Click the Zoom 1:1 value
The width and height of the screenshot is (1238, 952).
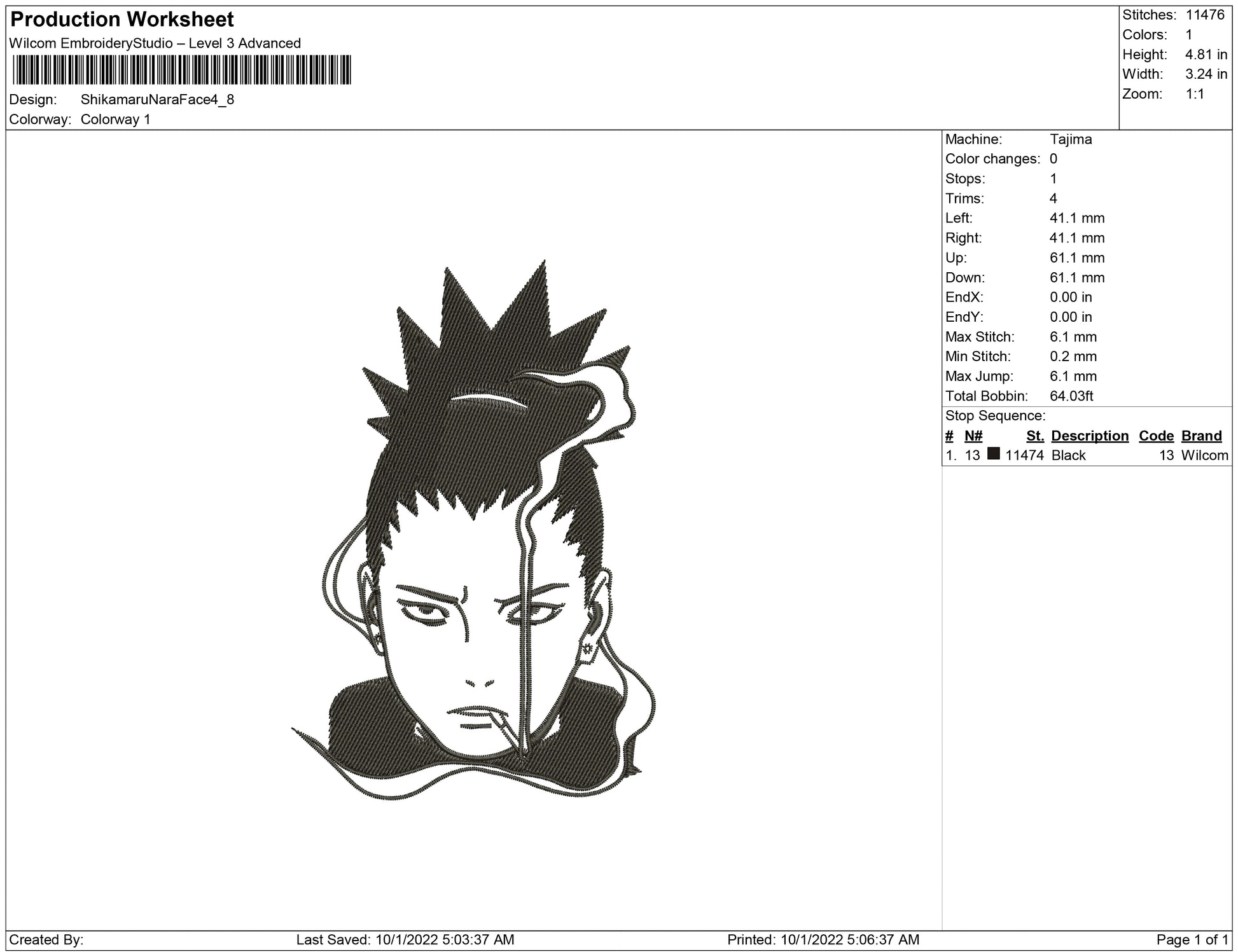(1195, 94)
